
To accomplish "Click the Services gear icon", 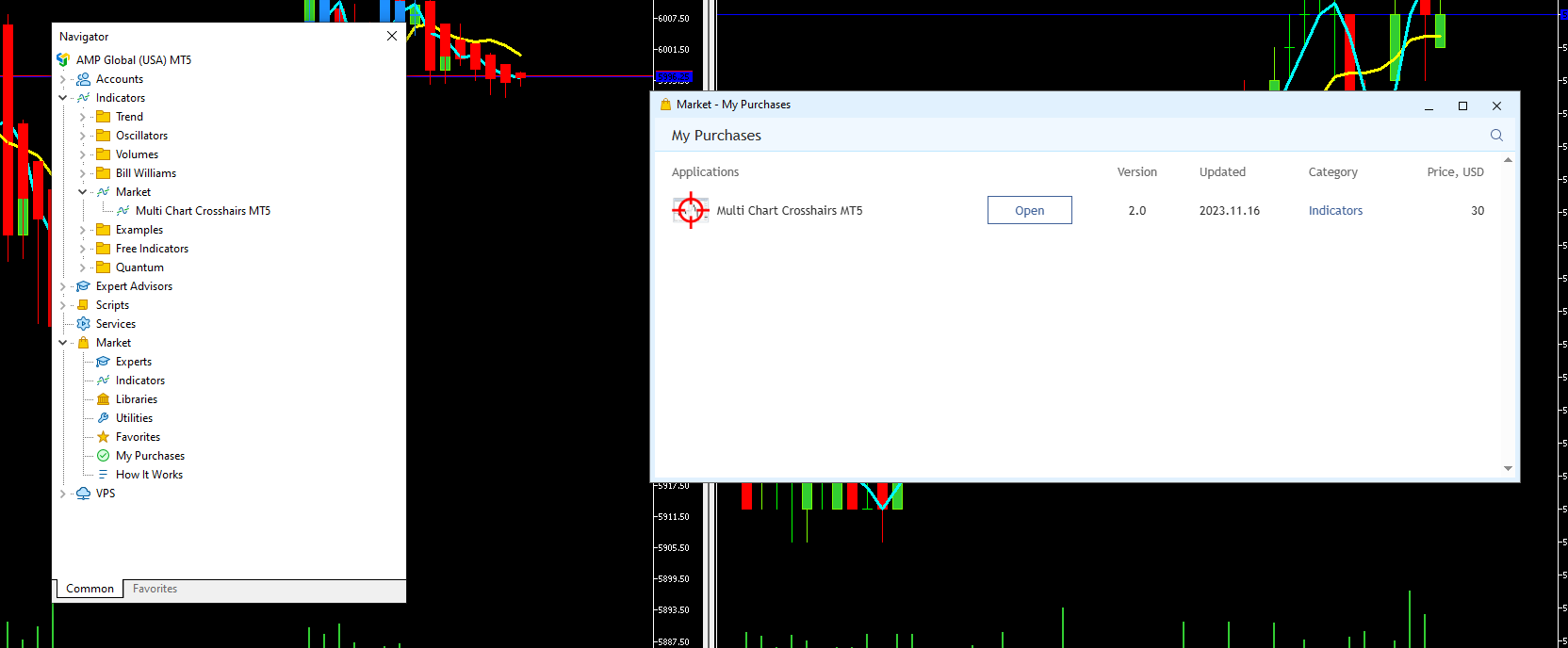I will 83,324.
